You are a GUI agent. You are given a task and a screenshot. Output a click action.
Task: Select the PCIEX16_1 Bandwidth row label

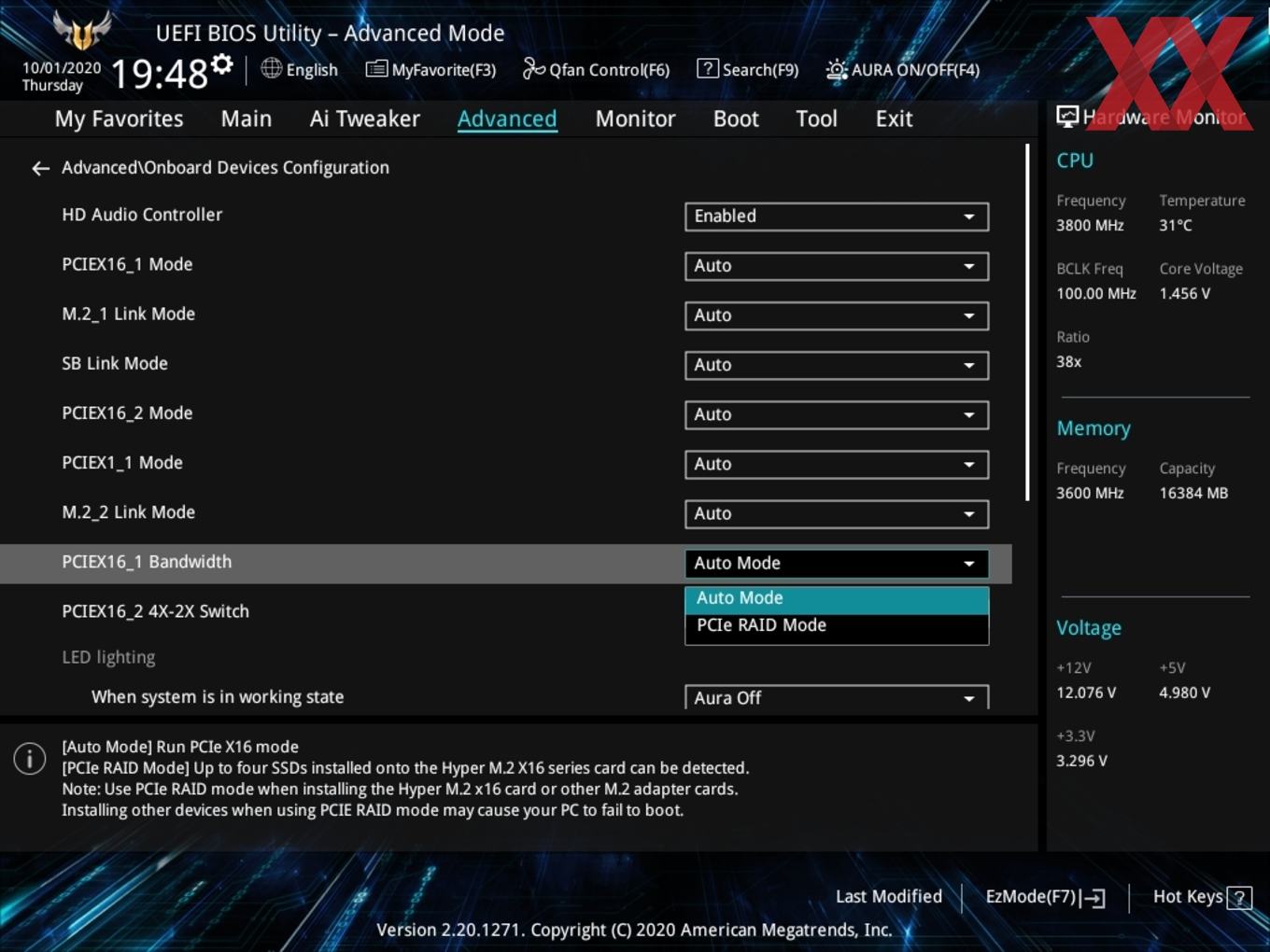(147, 562)
